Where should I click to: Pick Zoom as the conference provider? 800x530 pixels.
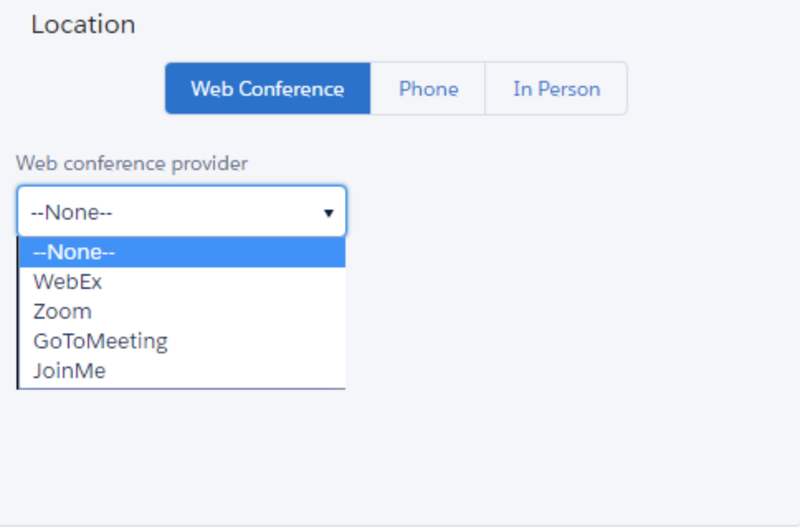tap(182, 312)
